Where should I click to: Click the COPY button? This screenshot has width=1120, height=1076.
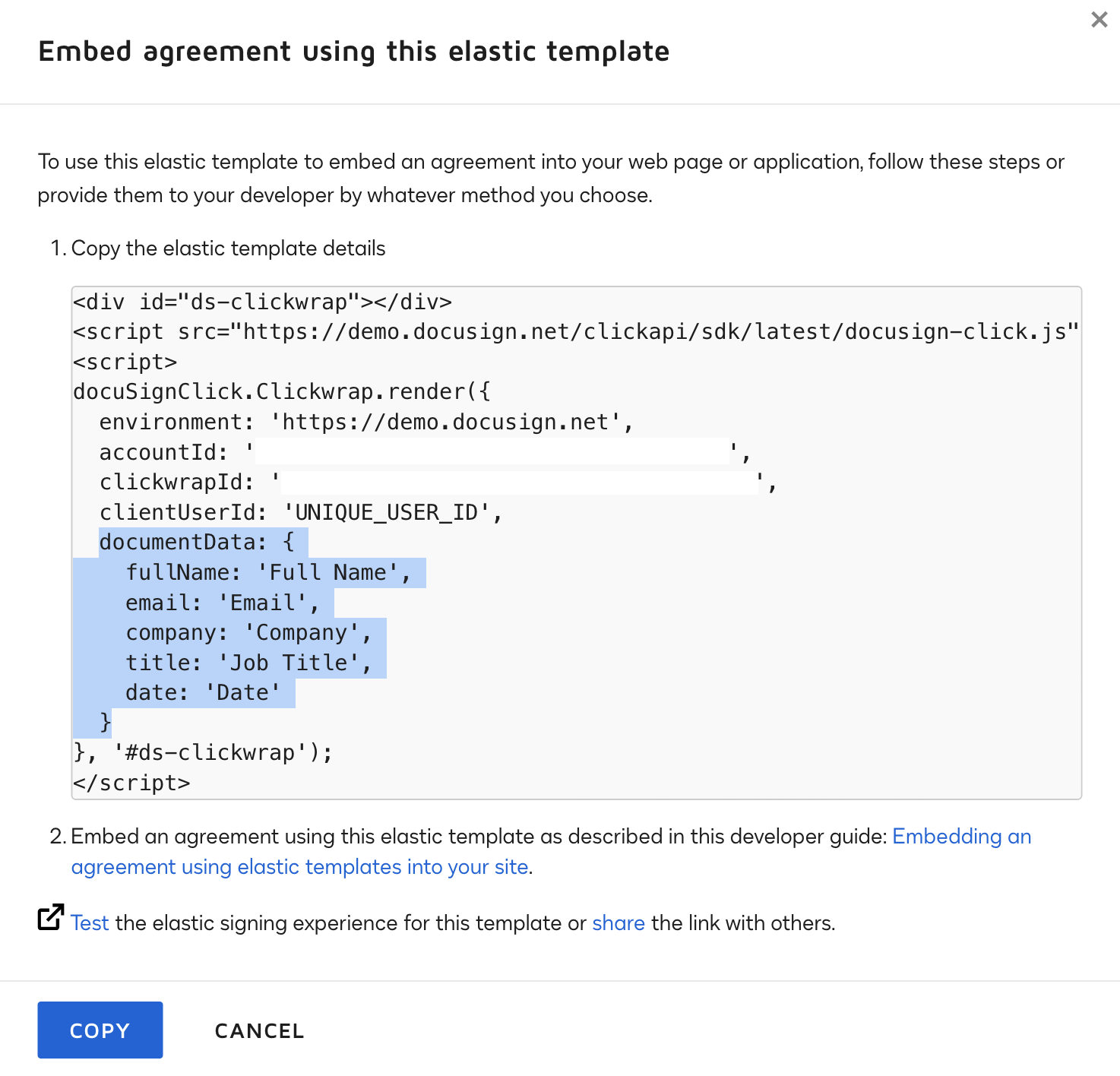click(100, 1030)
